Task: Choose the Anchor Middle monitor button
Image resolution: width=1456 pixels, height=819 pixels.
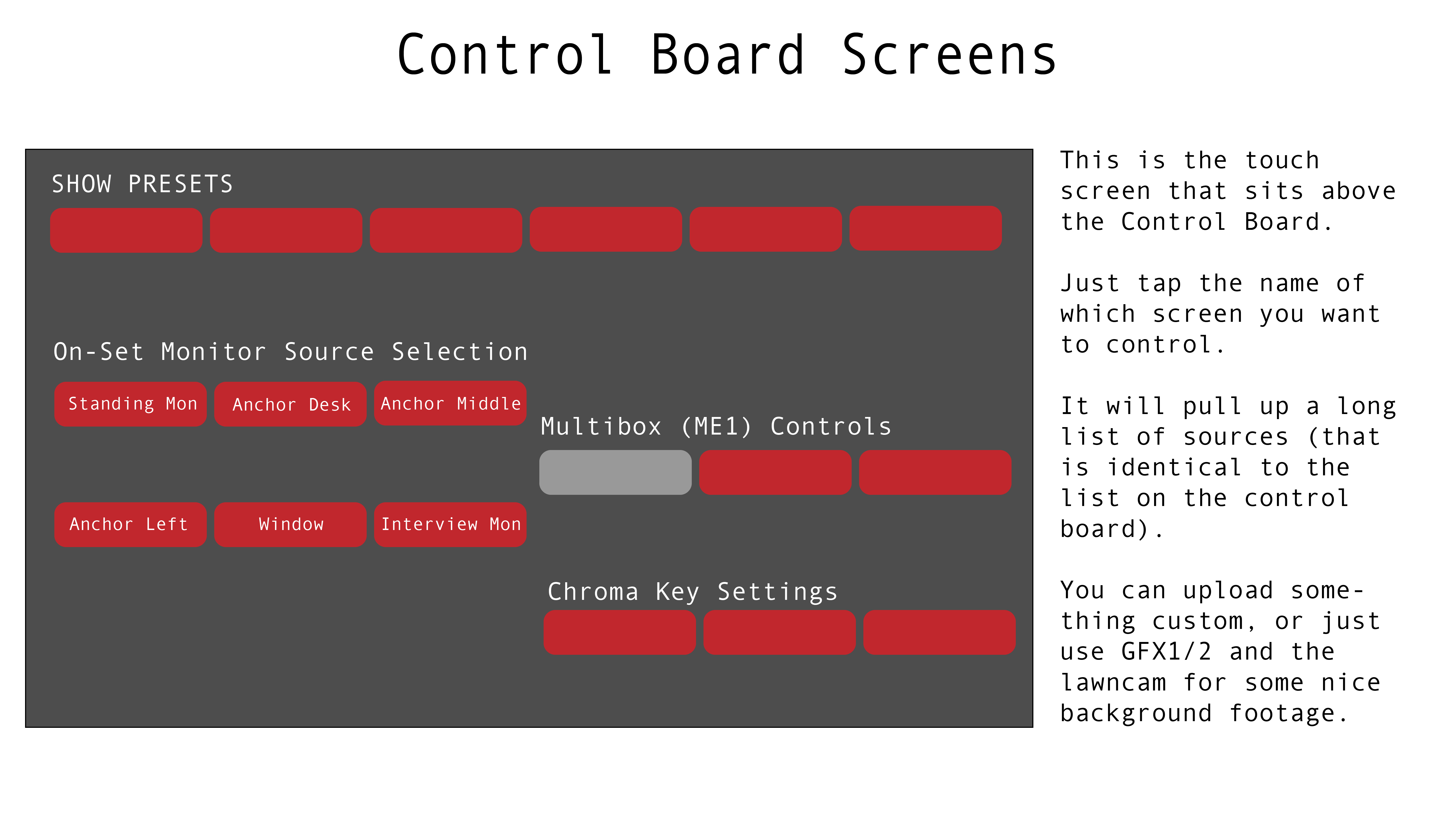Action: (451, 403)
